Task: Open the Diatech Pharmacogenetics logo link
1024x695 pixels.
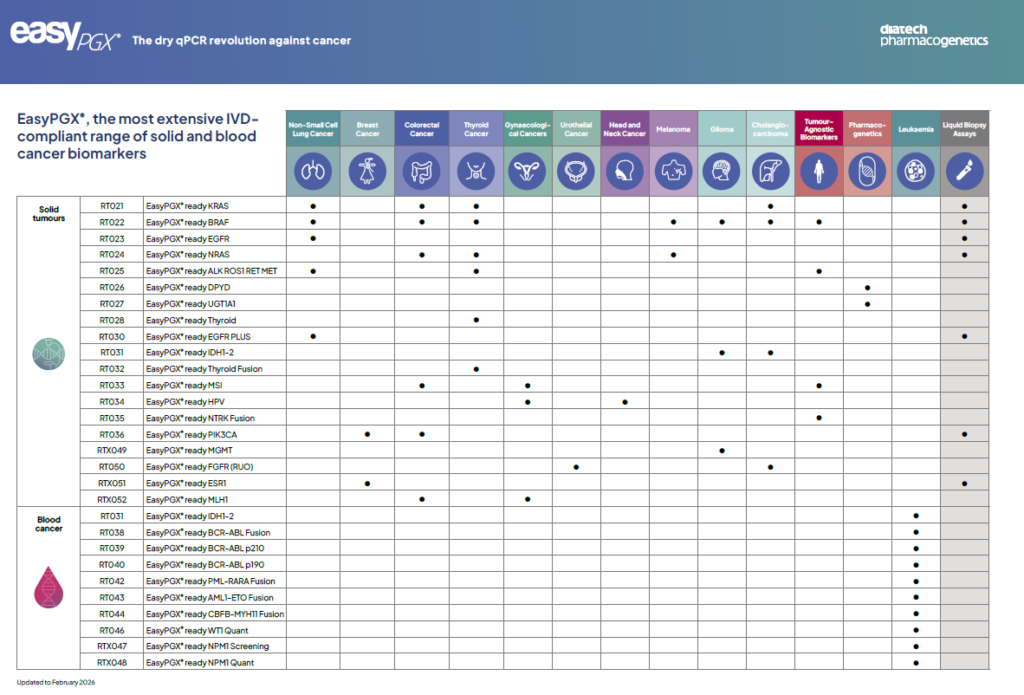Action: click(x=933, y=35)
